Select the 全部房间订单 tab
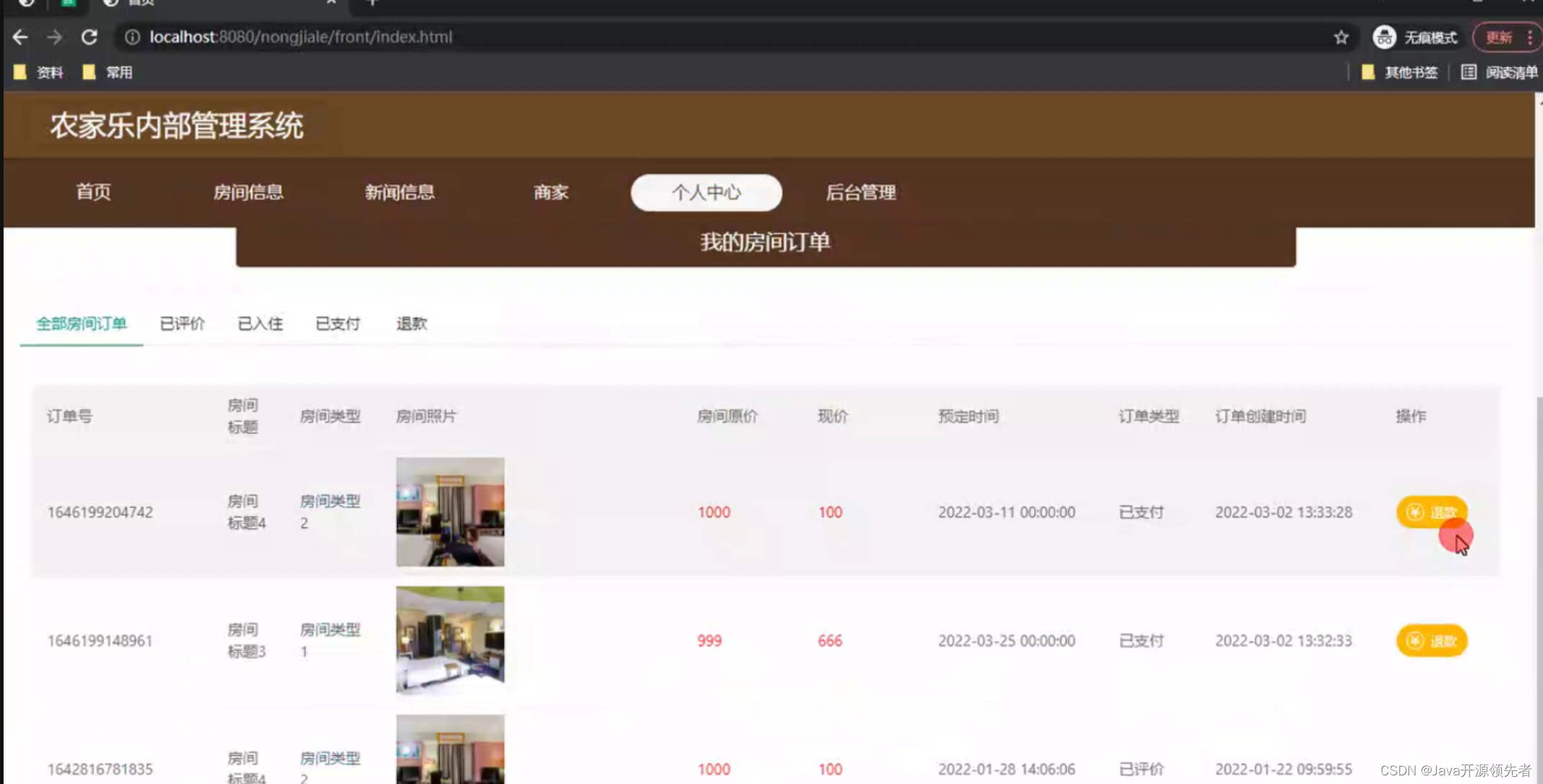Screen dimensions: 1543x784 [81, 324]
